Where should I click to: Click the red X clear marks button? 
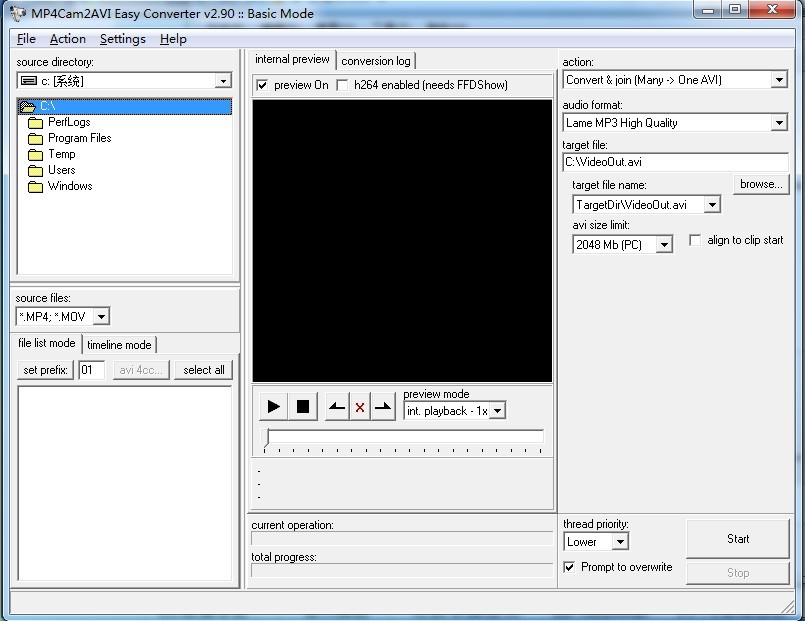[x=360, y=407]
